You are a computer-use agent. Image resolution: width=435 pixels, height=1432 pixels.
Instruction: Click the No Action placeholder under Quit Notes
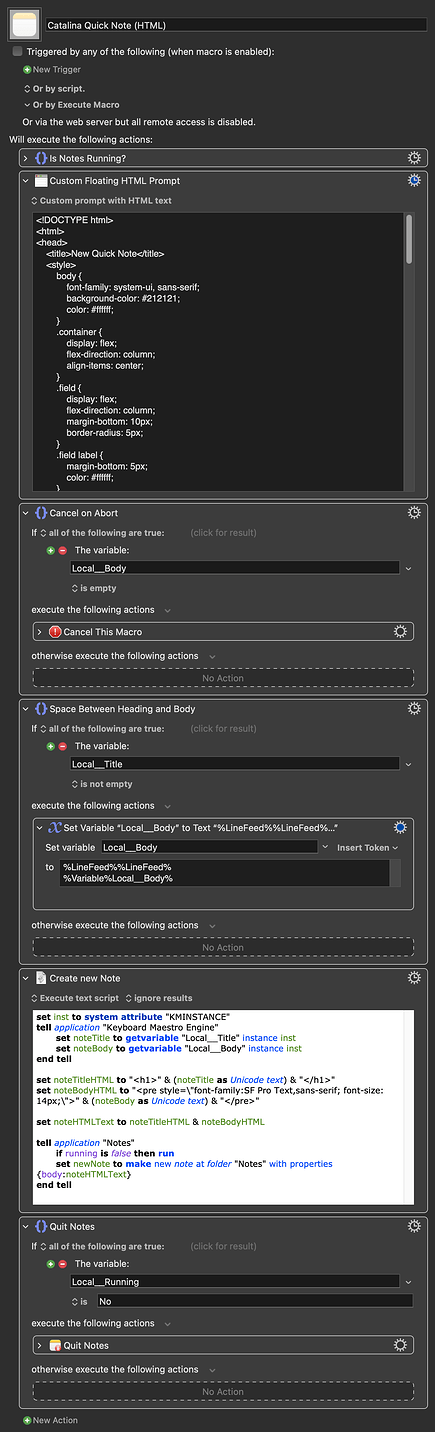coord(223,1391)
